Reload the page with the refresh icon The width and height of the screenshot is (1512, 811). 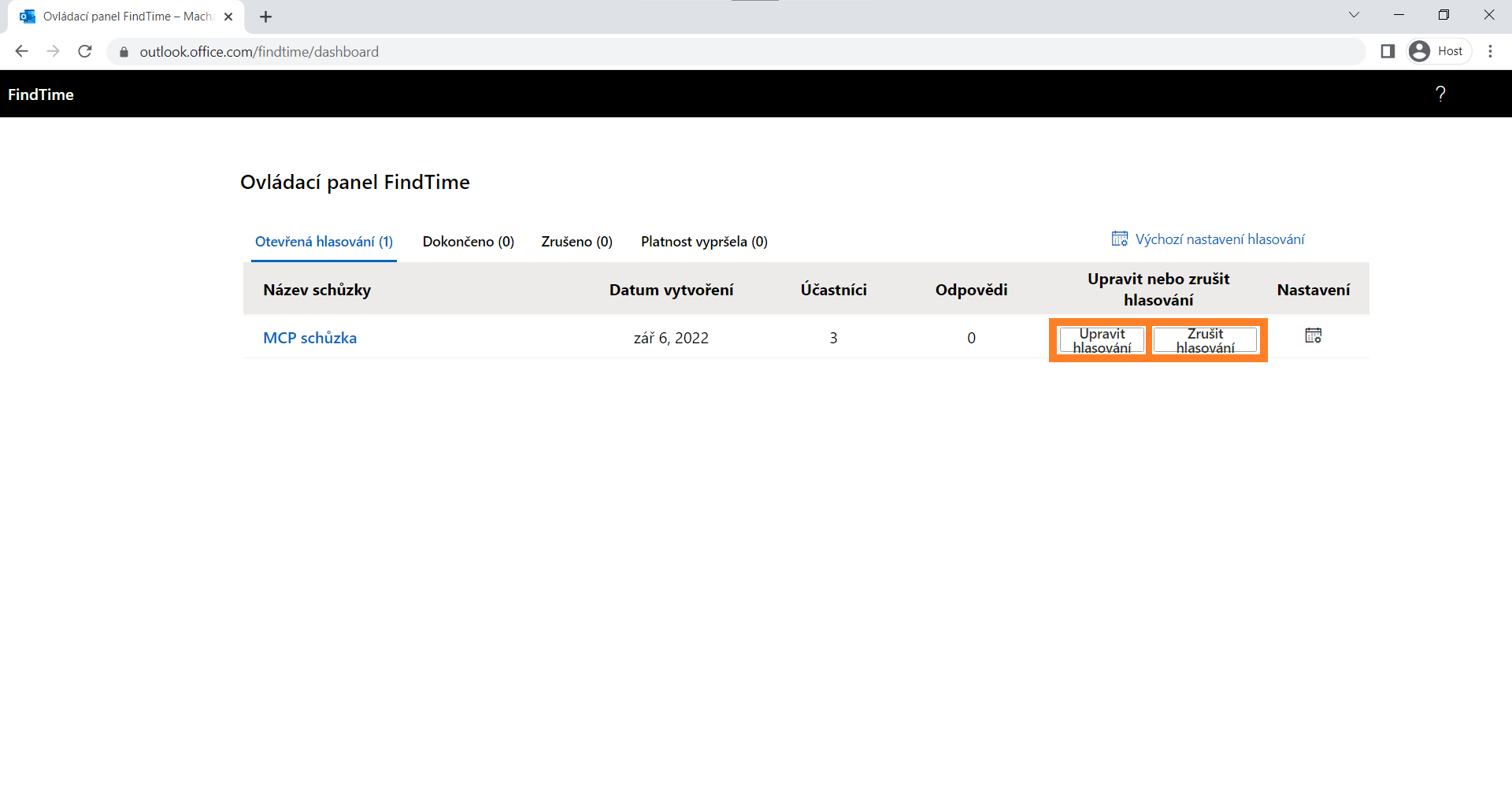tap(85, 51)
